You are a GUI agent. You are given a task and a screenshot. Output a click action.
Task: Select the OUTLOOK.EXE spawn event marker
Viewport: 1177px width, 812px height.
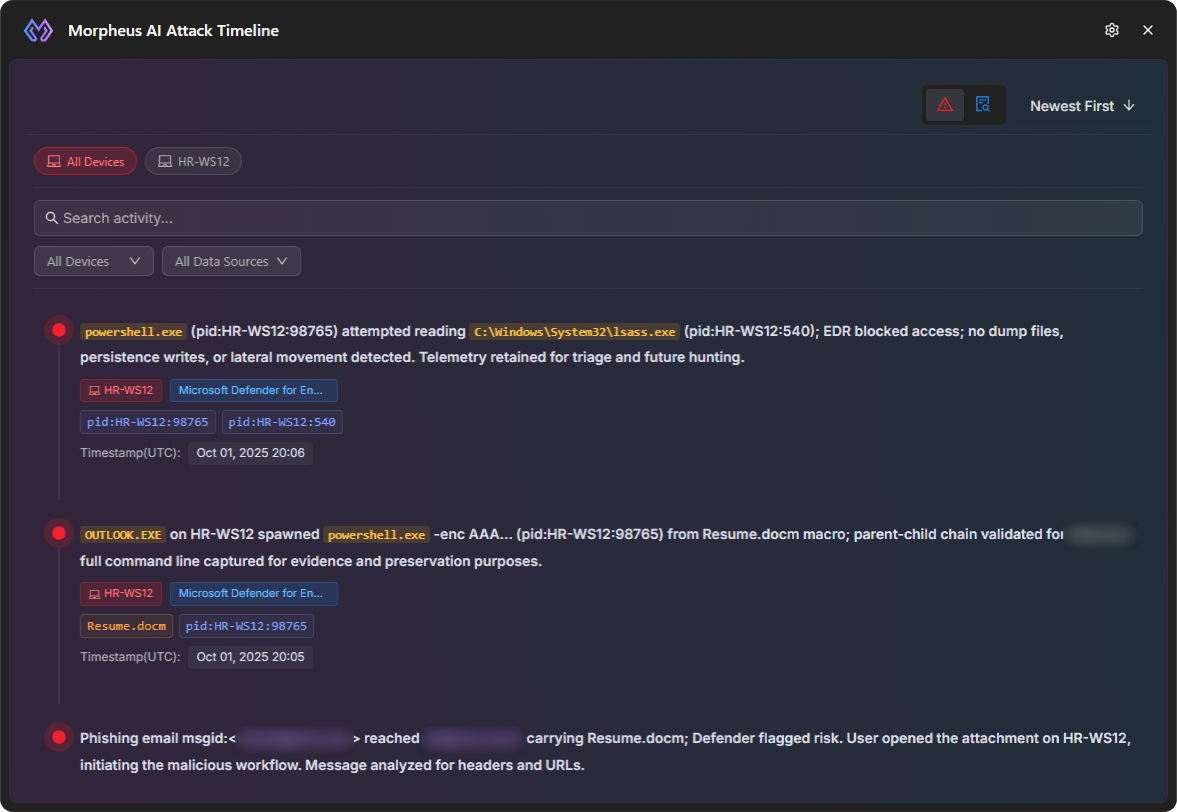pyautogui.click(x=59, y=533)
